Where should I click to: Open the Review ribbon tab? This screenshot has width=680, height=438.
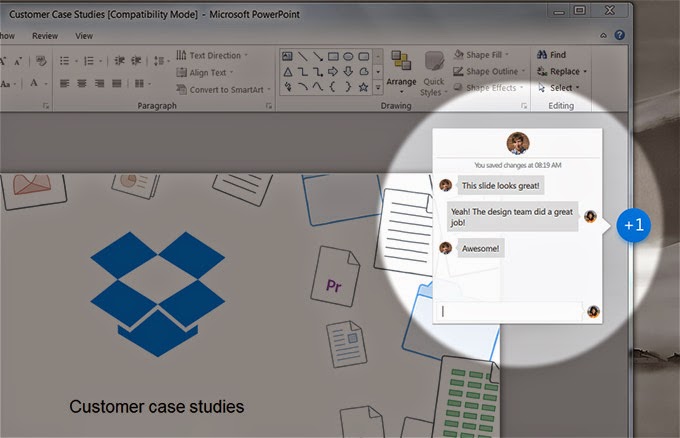click(45, 36)
